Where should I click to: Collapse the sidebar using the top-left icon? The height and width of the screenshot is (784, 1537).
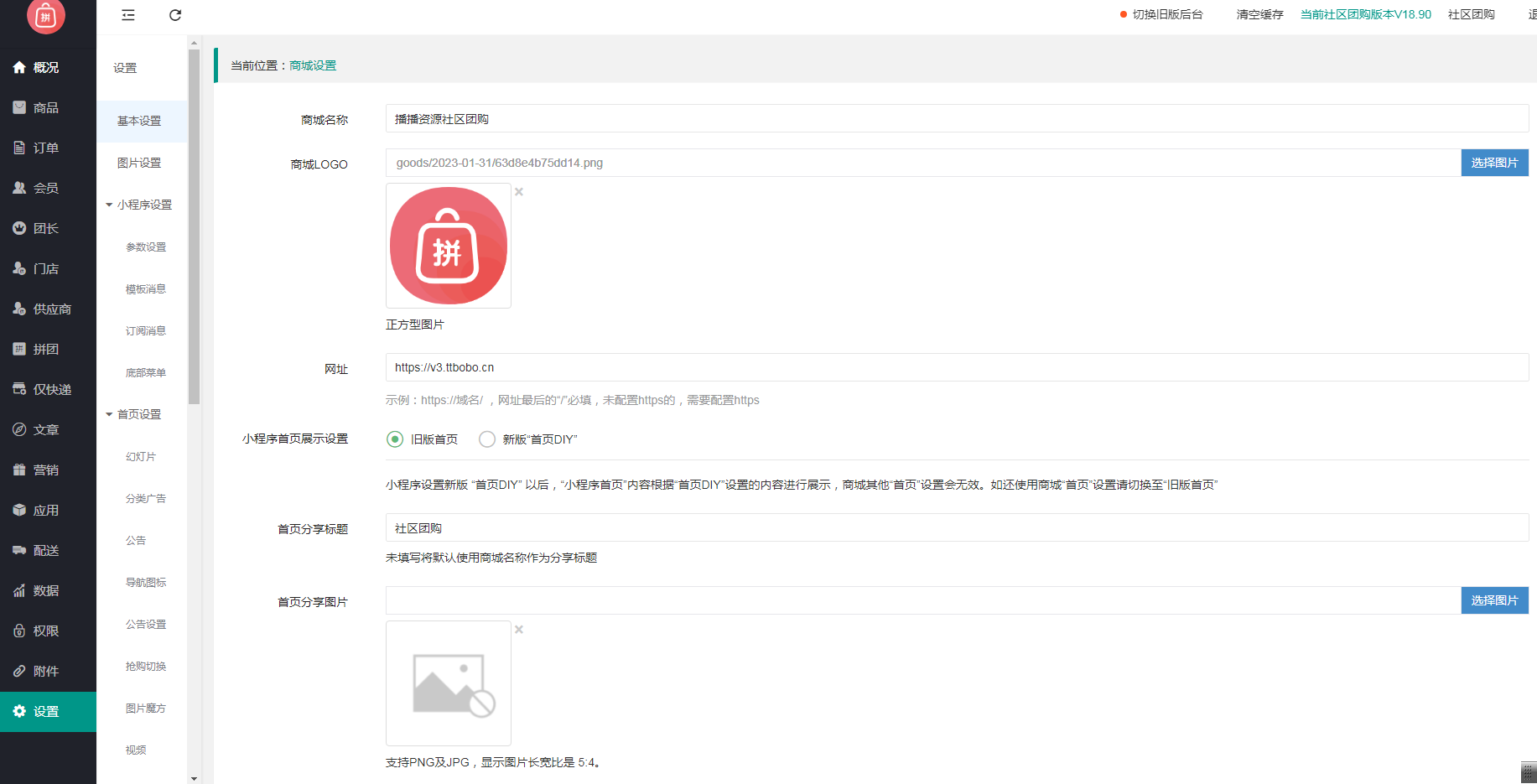(x=127, y=15)
